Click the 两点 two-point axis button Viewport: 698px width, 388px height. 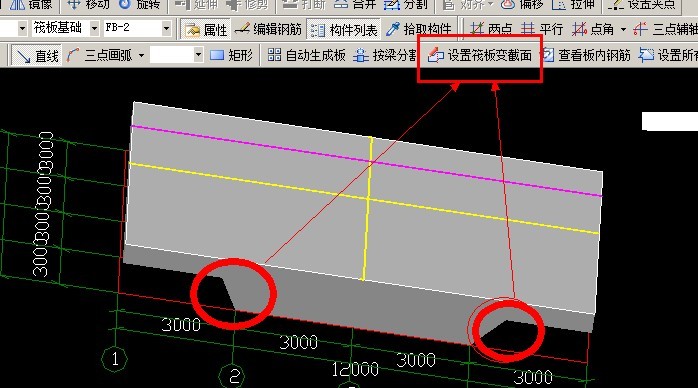click(491, 29)
